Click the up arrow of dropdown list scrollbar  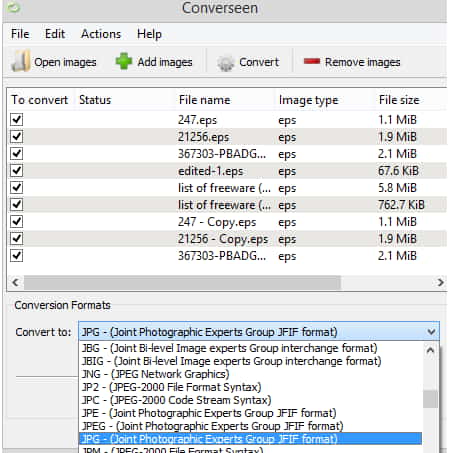(430, 350)
